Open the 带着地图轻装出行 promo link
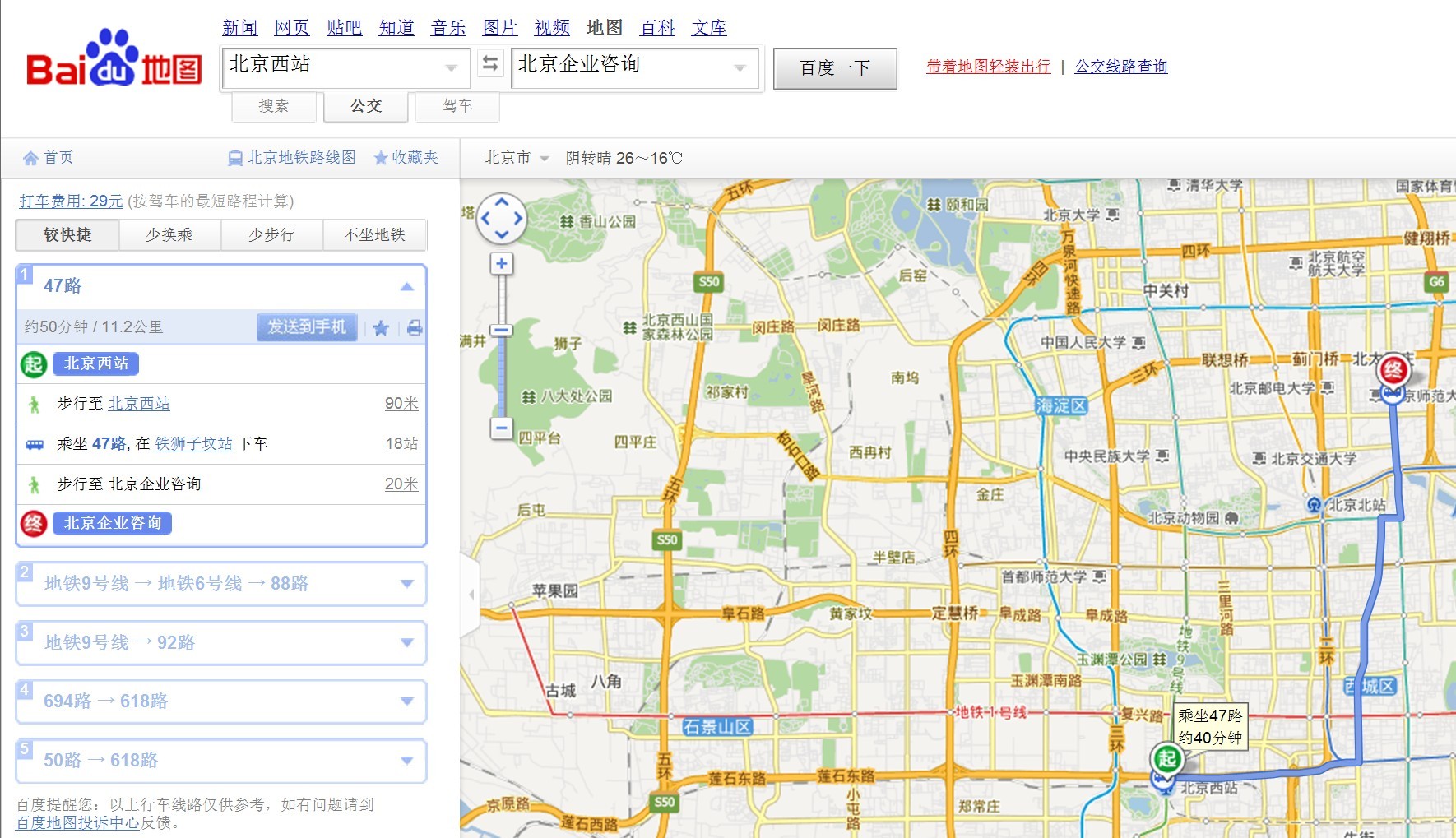 tap(989, 67)
